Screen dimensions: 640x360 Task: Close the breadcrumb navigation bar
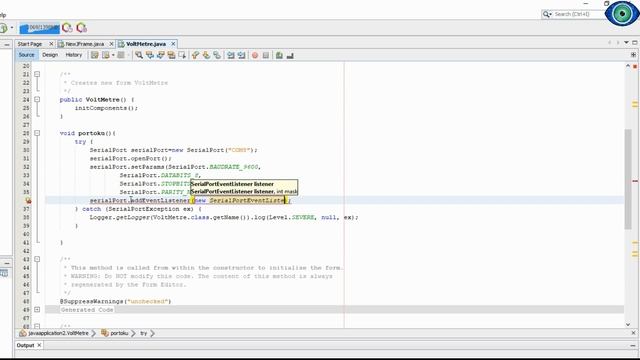[x=633, y=333]
